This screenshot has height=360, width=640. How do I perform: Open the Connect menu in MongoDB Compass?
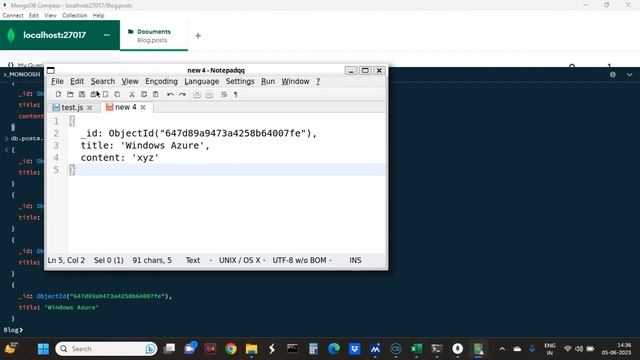click(13, 16)
